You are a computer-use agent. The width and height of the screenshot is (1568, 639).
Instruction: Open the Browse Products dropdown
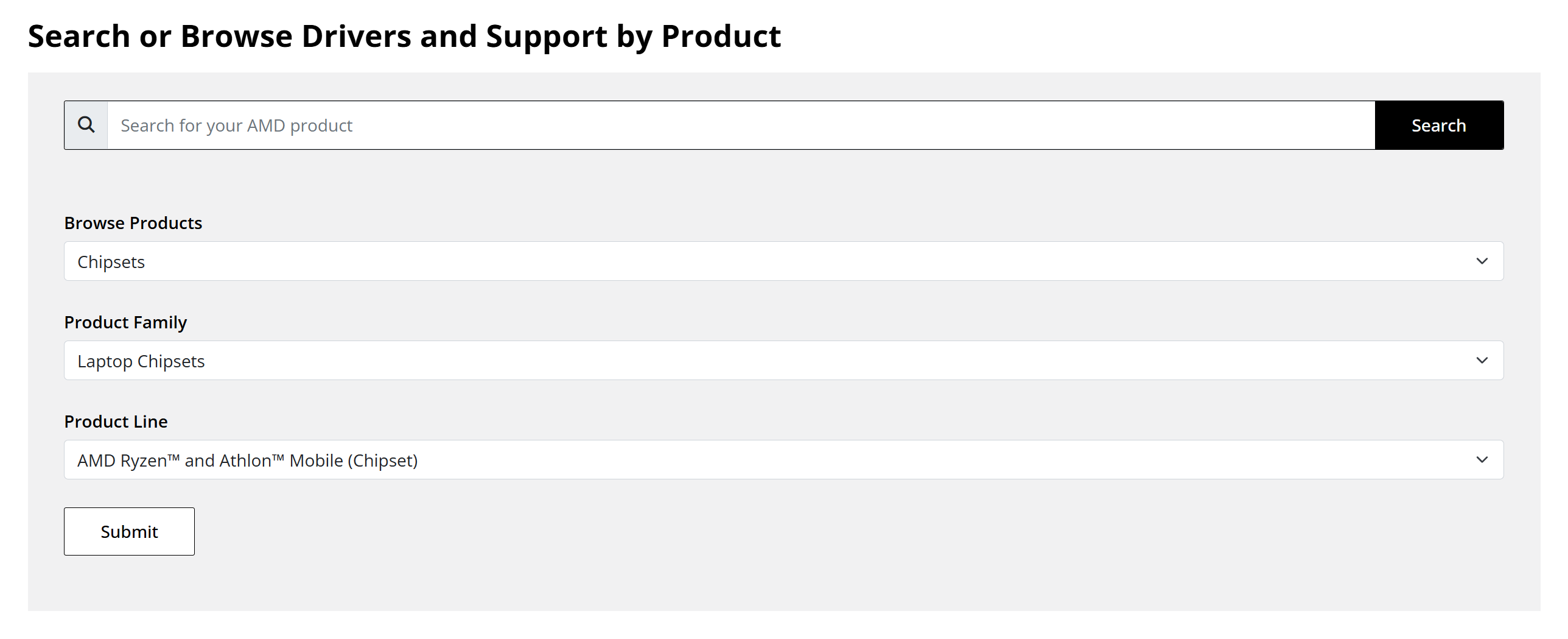[783, 261]
